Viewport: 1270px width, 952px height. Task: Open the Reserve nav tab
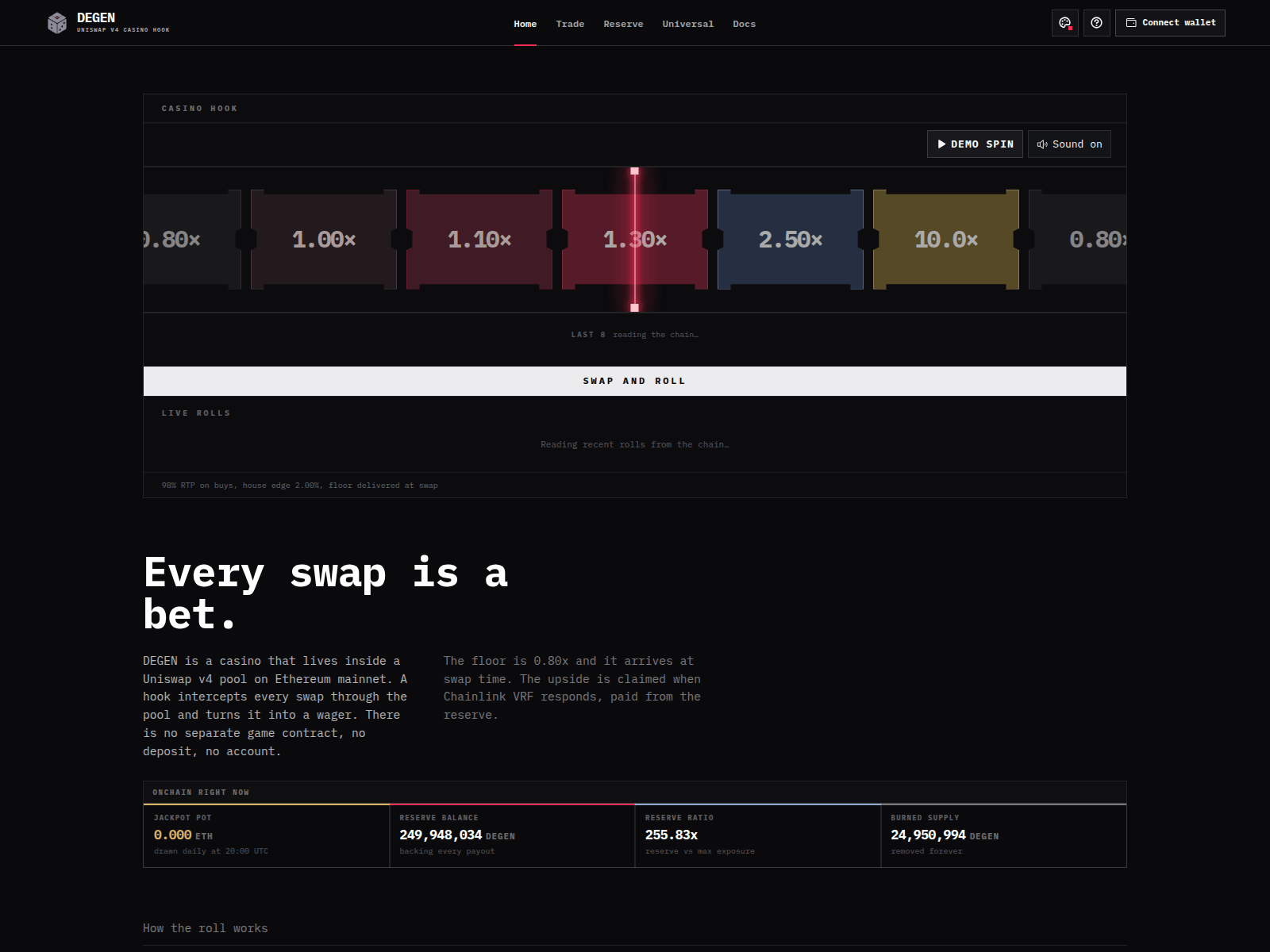coord(623,24)
